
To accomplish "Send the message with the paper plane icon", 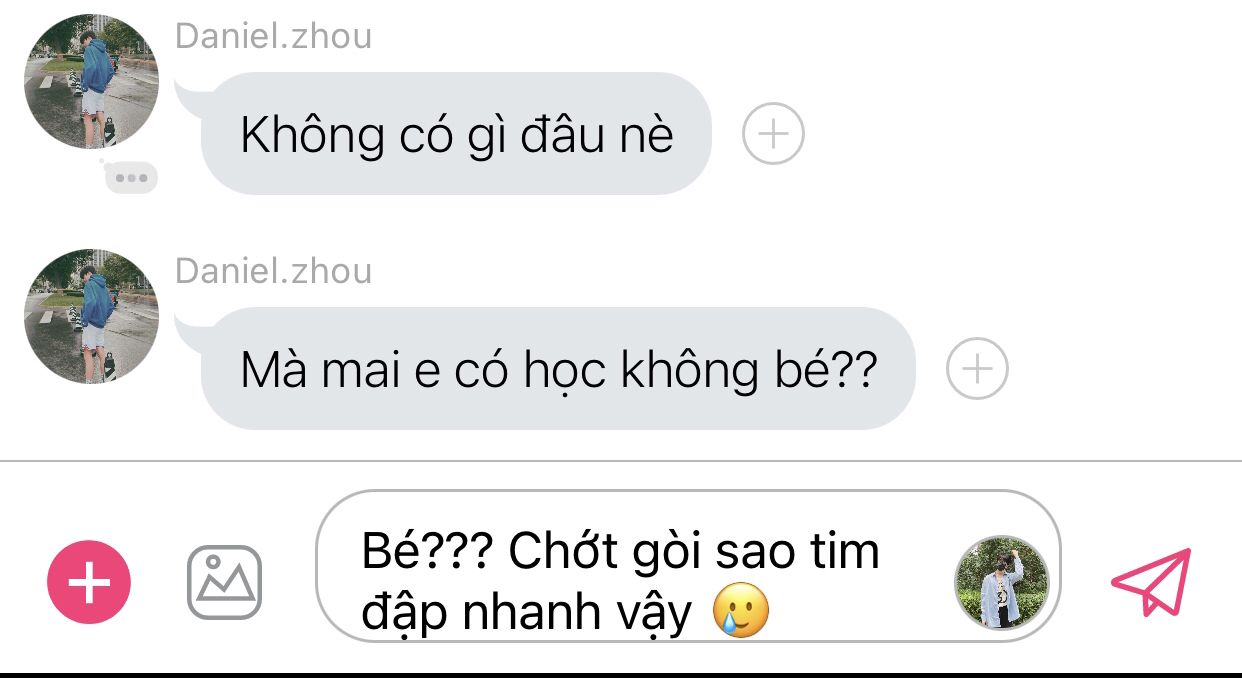I will pyautogui.click(x=1151, y=581).
